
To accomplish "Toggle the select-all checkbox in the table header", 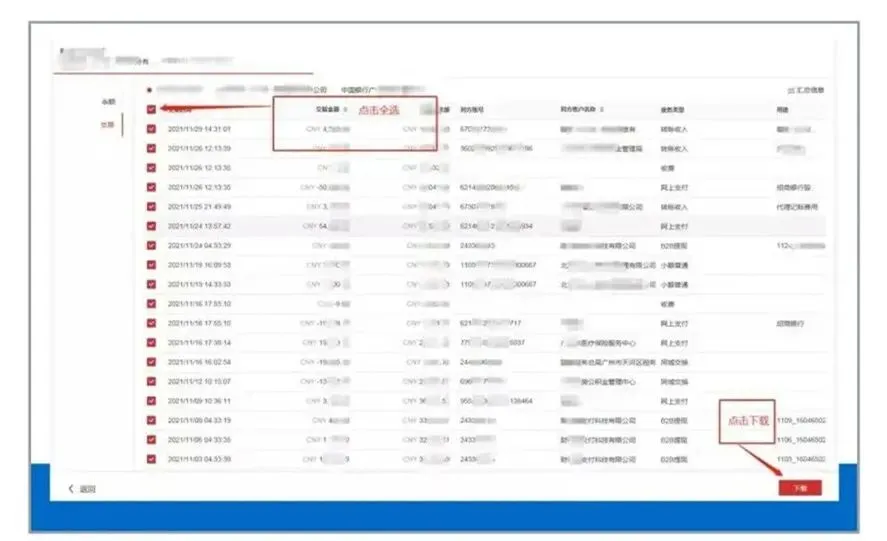I will [x=151, y=109].
